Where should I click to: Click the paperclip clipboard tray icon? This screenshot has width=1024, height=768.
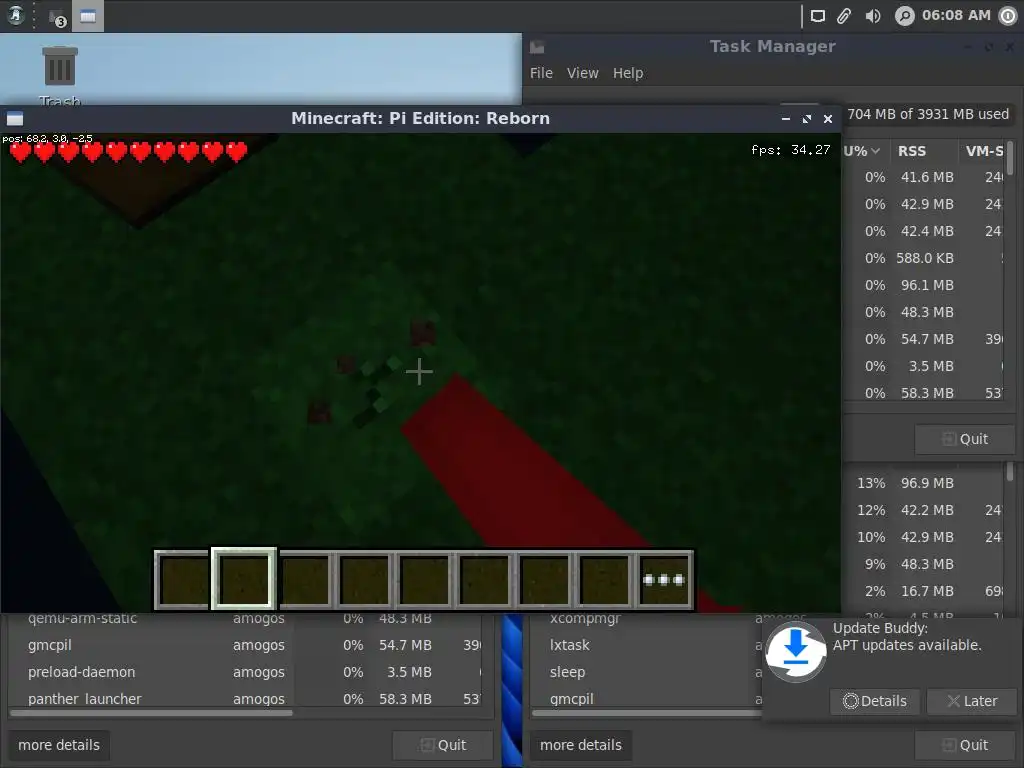(x=844, y=16)
